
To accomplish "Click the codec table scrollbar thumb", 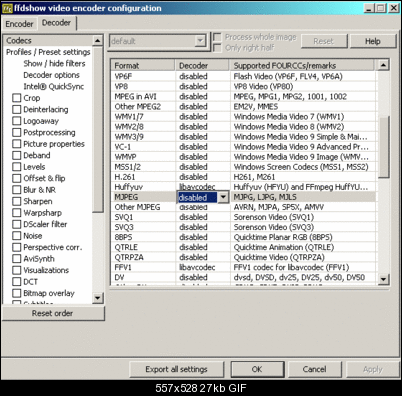I will pyautogui.click(x=383, y=147).
